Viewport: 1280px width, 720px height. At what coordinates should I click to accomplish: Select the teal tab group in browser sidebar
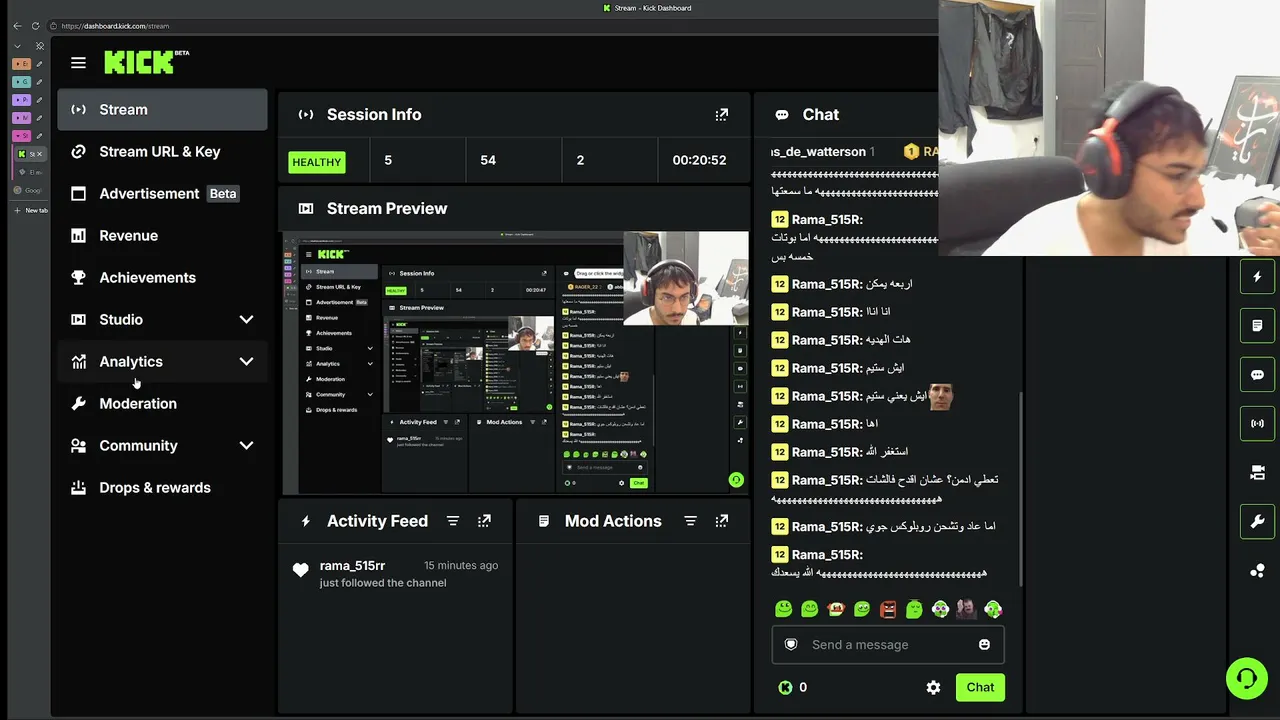(x=21, y=82)
